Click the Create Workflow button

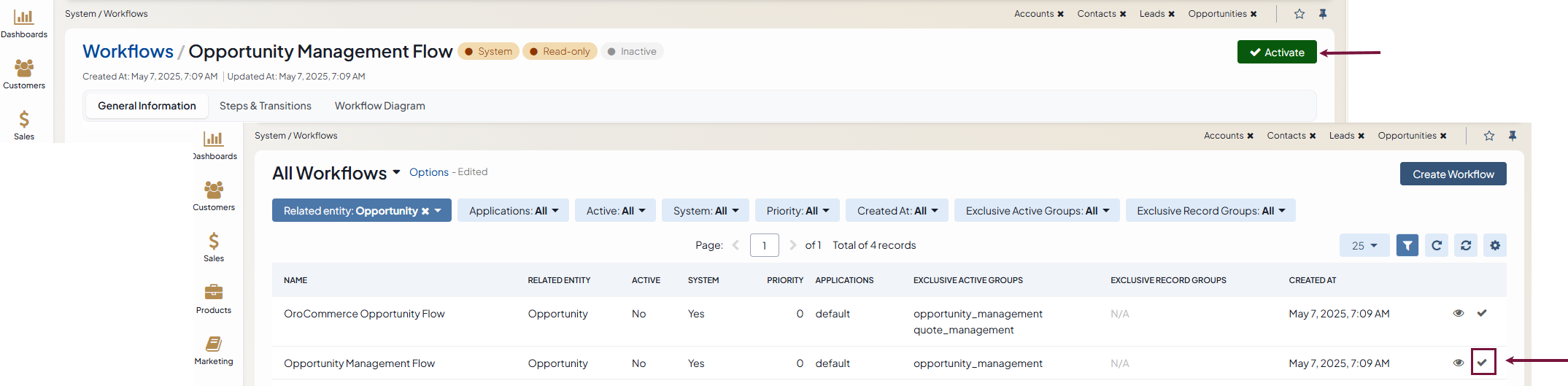click(x=1452, y=174)
